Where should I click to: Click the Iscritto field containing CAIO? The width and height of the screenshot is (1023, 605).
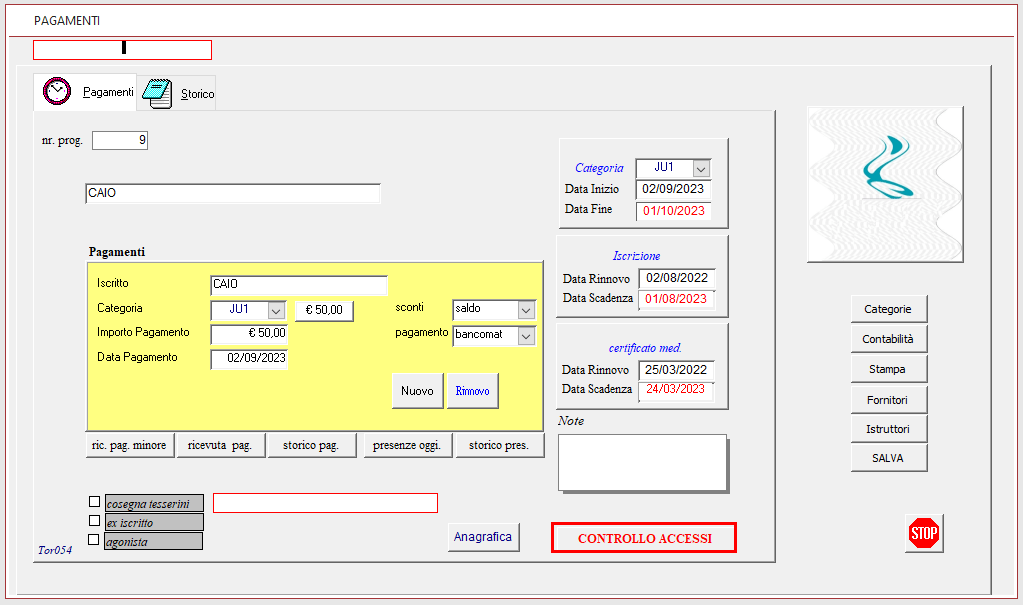(x=299, y=285)
